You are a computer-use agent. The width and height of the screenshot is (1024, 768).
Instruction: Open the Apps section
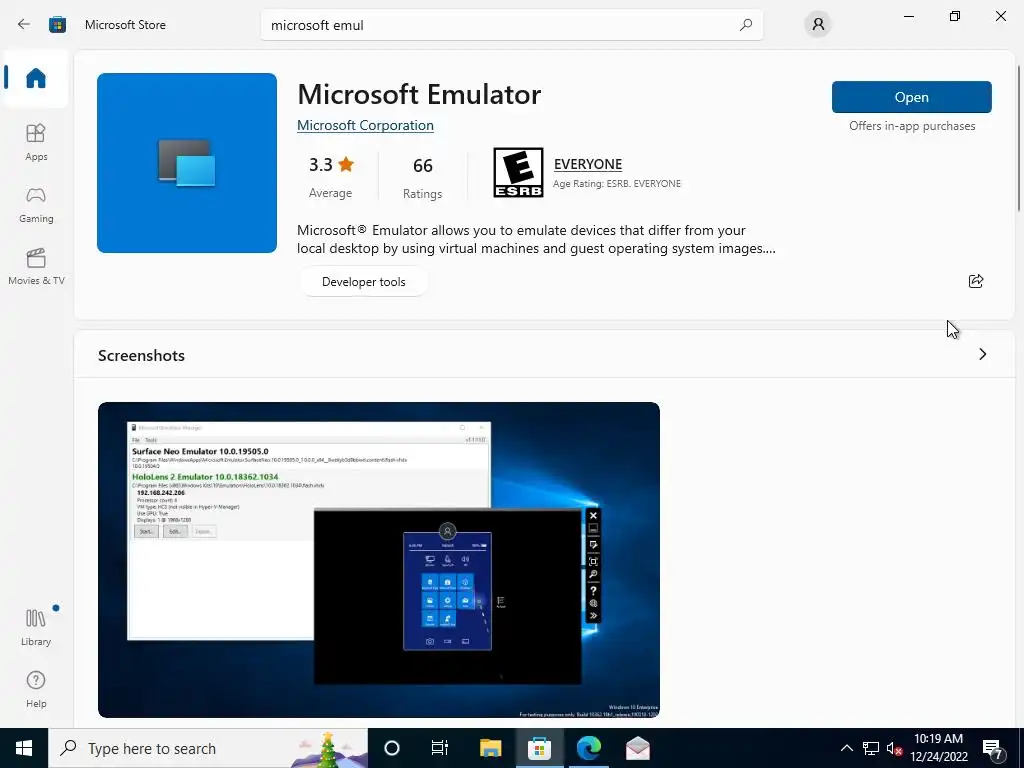(36, 142)
